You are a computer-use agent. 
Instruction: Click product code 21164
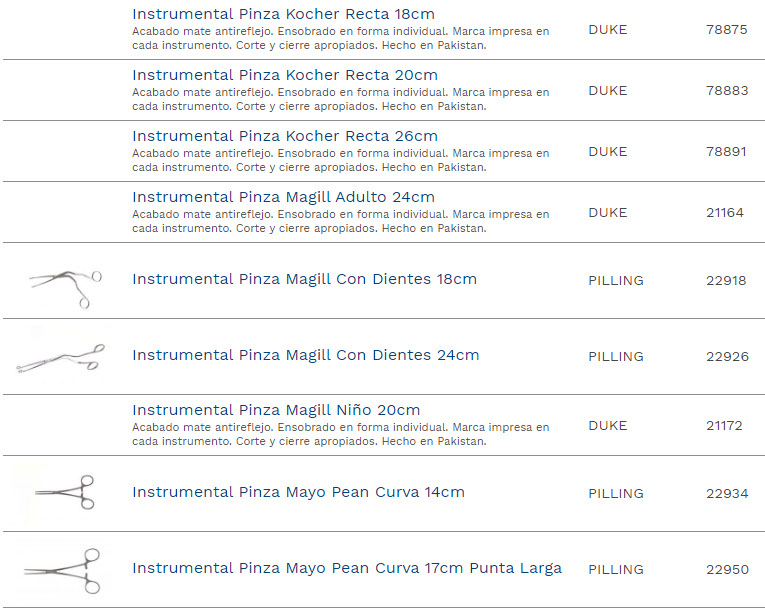(x=725, y=213)
